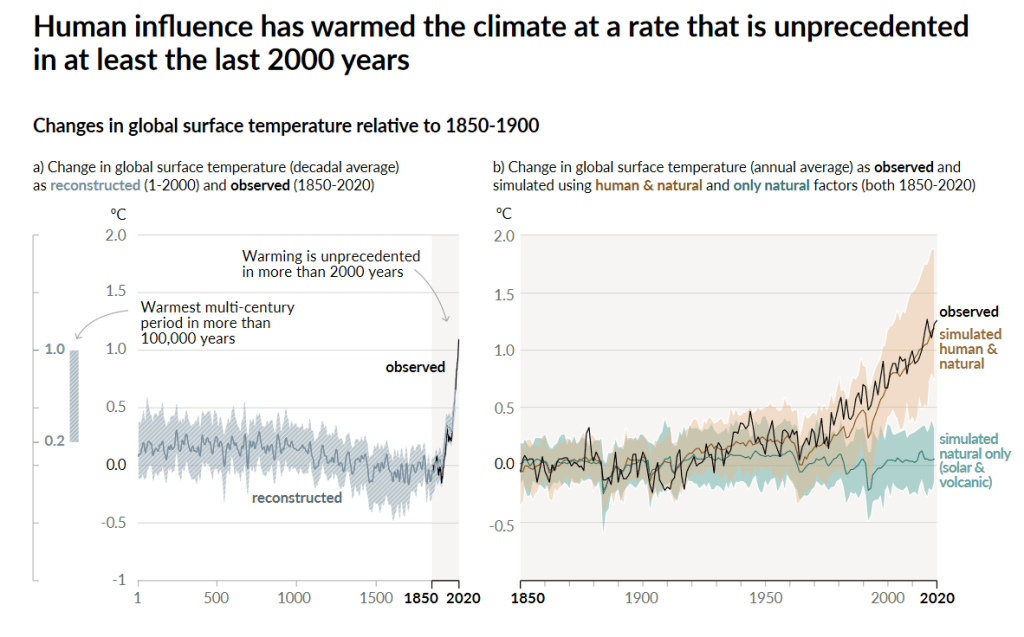Select the 'Warmest multi-century period' annotation
This screenshot has height=637, width=1024.
(x=217, y=323)
